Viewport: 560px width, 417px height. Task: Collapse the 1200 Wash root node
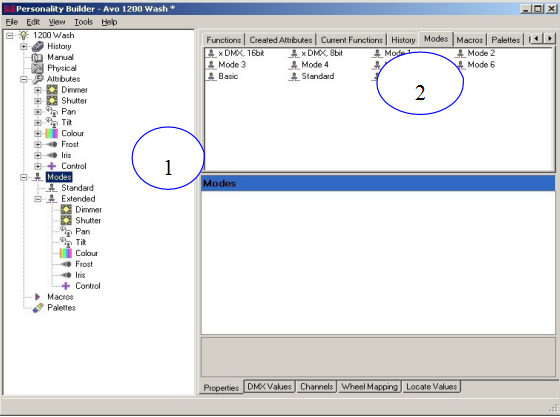coord(10,35)
